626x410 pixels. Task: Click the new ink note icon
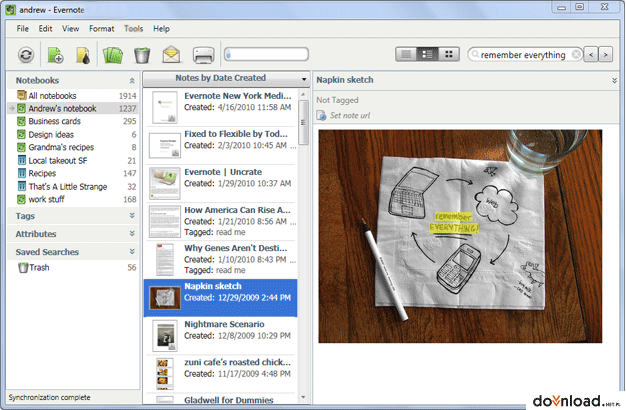coord(83,55)
